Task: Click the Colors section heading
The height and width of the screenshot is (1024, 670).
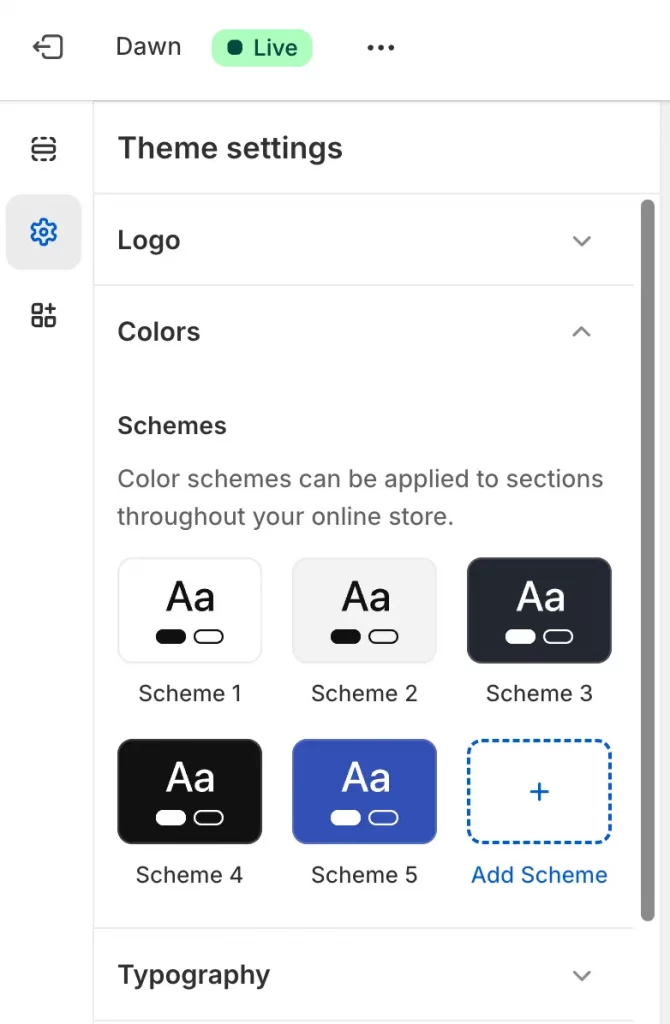Action: tap(159, 332)
